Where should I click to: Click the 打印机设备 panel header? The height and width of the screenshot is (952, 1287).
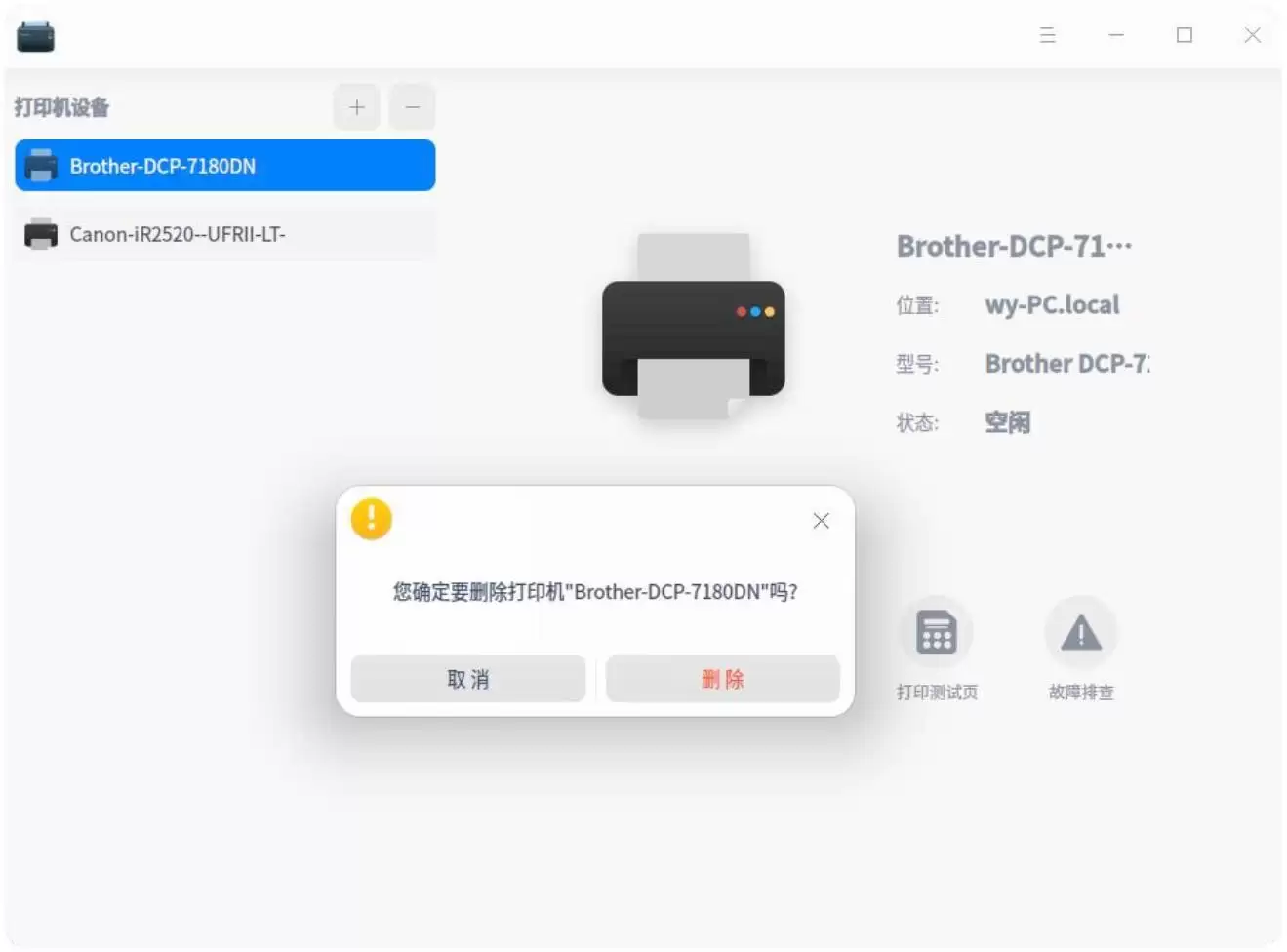point(60,107)
